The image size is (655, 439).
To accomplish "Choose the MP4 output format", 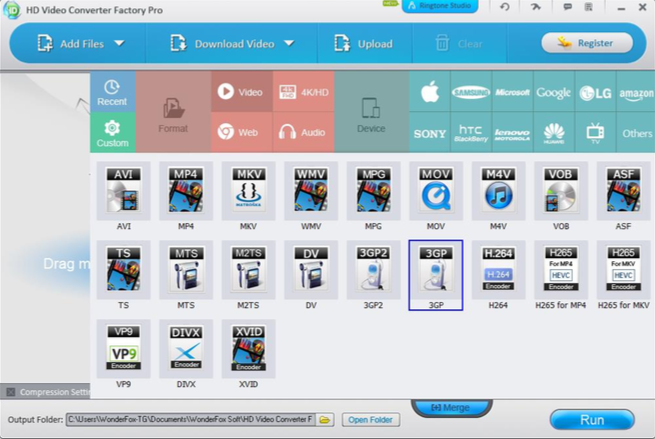I will [186, 190].
